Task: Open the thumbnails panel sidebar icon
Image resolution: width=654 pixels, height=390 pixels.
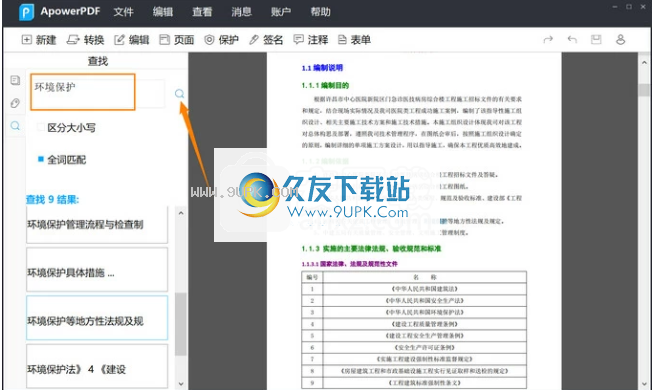Action: pyautogui.click(x=15, y=80)
